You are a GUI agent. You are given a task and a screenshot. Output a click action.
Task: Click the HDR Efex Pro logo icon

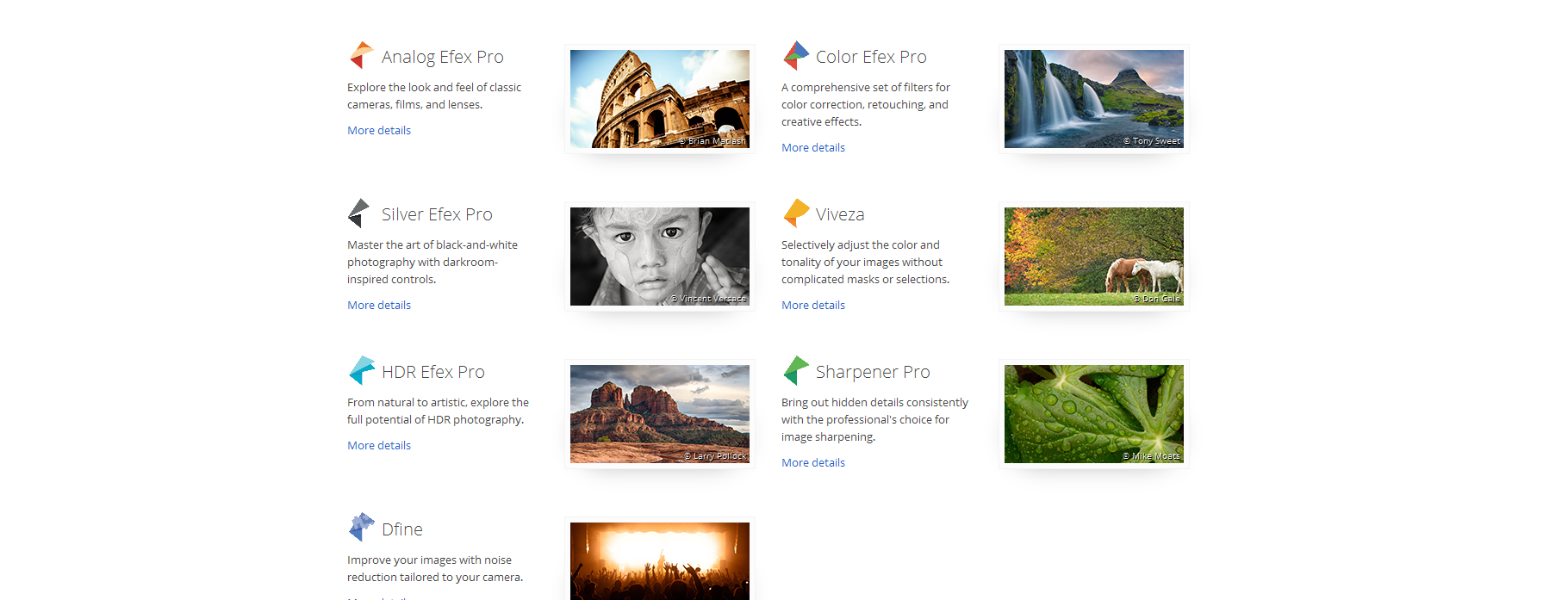click(x=362, y=370)
